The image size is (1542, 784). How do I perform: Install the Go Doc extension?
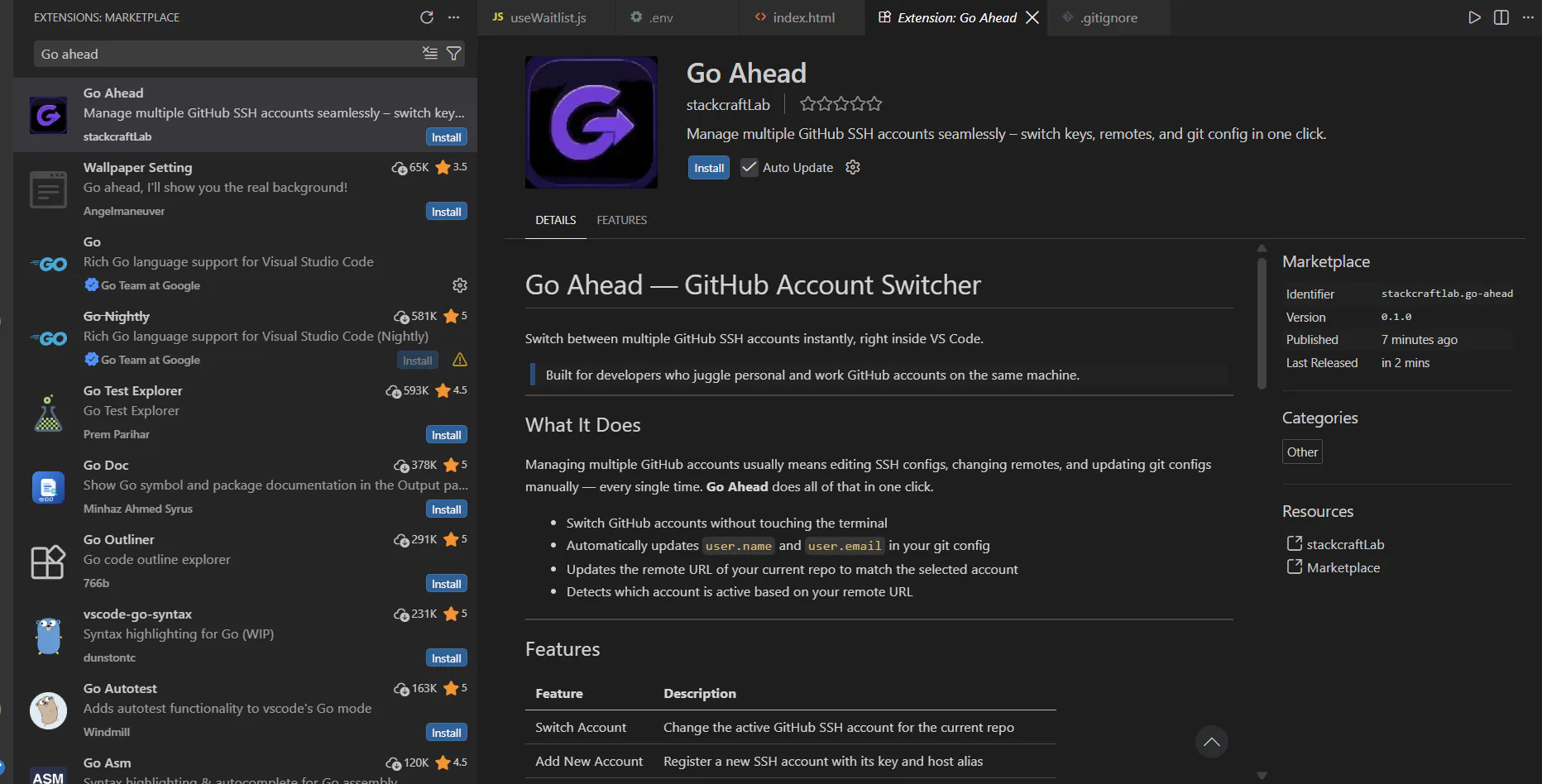coord(447,509)
